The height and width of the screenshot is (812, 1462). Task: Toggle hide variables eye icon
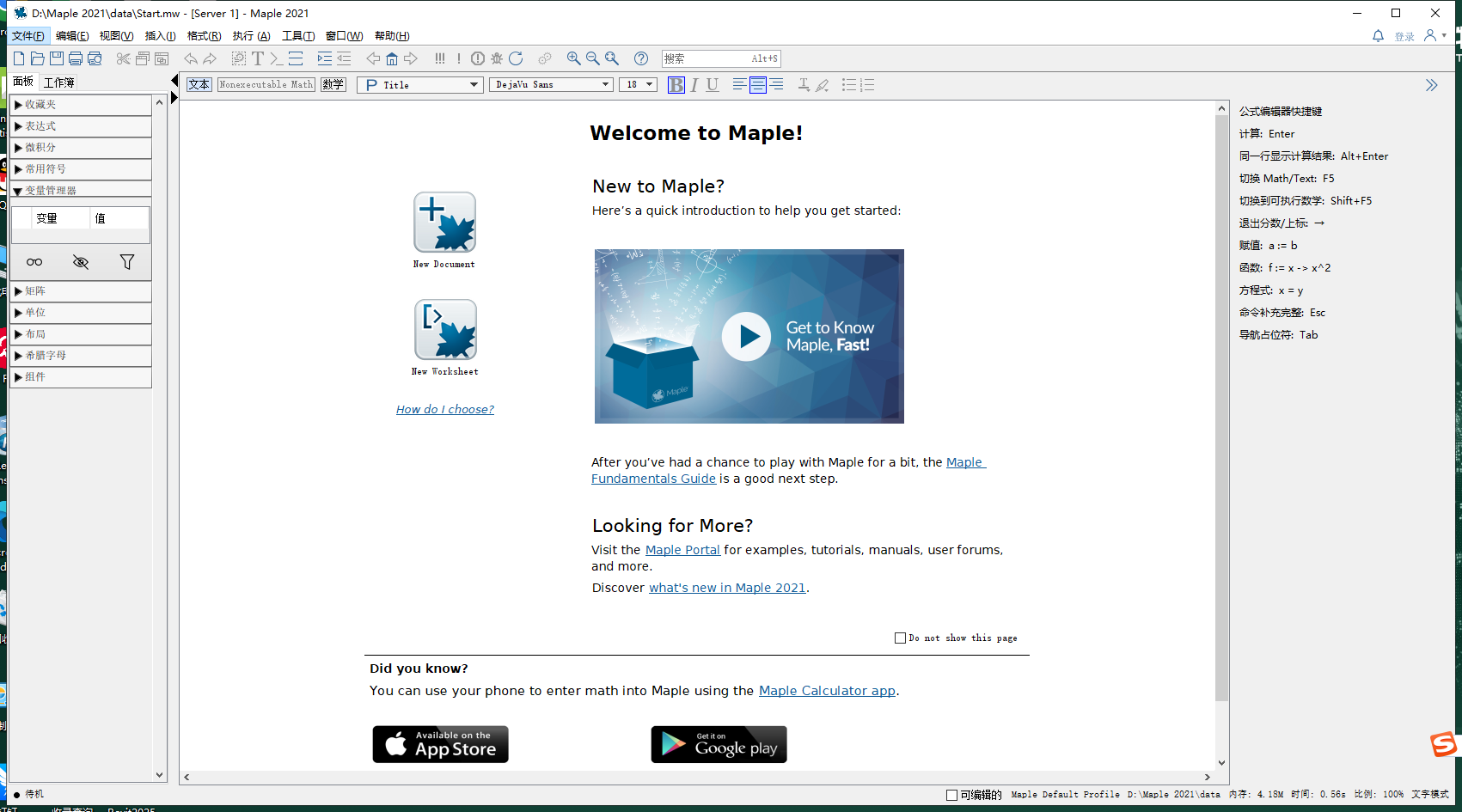point(81,262)
